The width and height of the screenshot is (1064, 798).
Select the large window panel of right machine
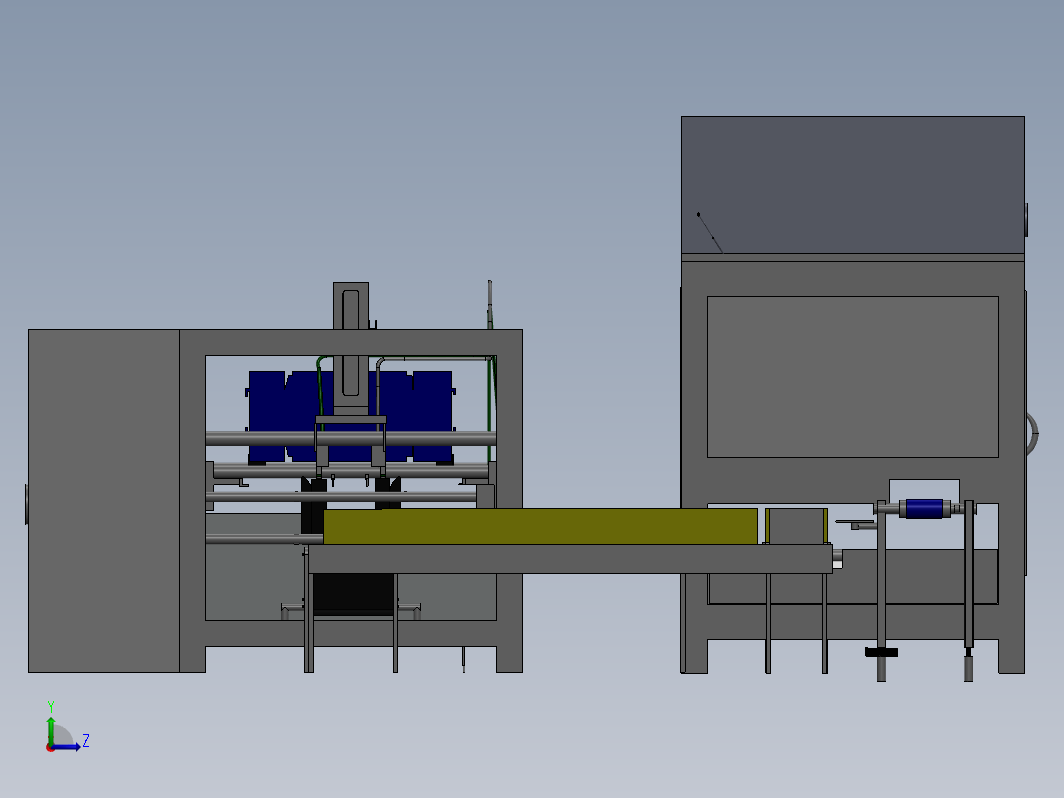coord(852,377)
